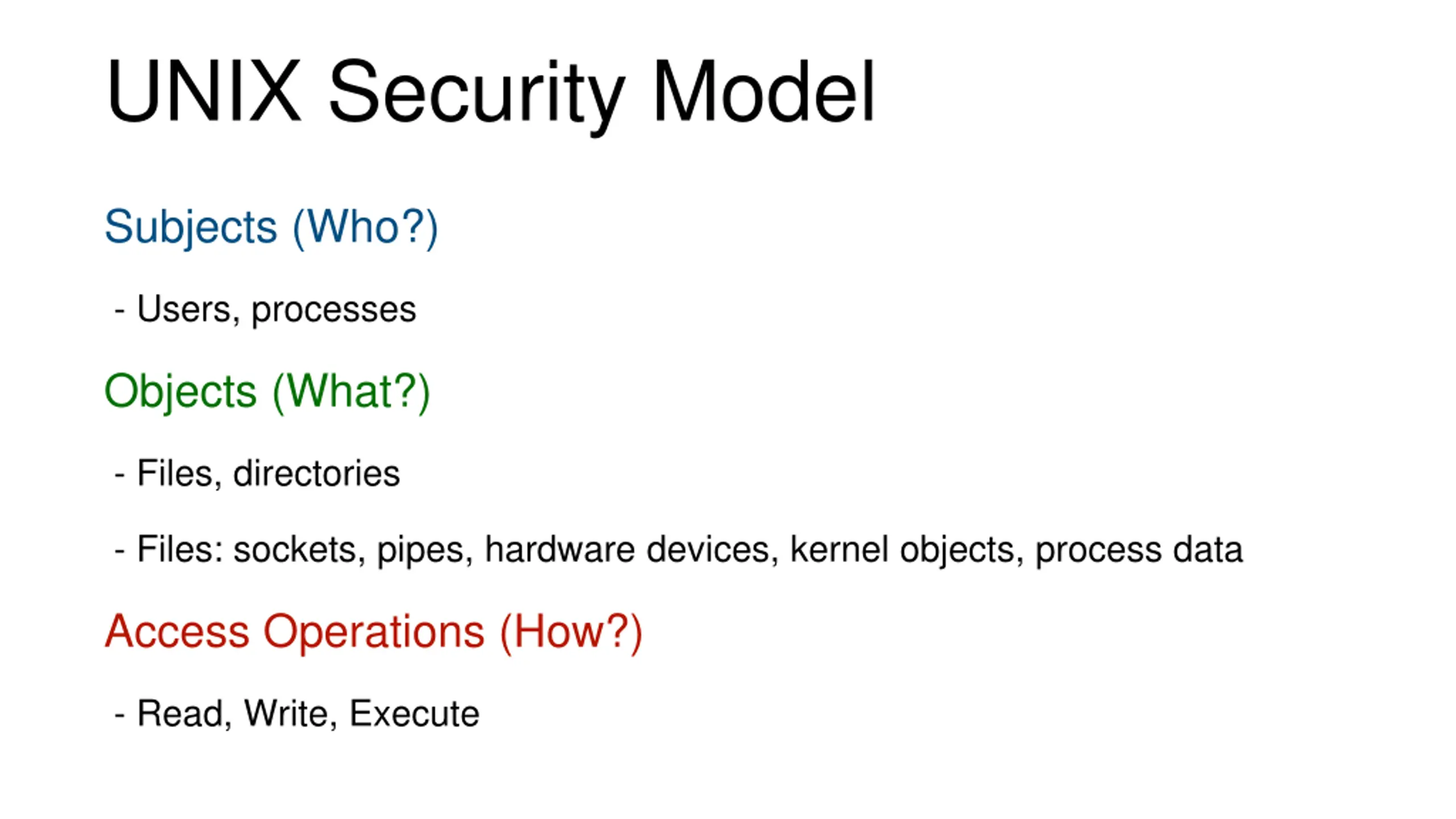Viewport: 1456px width, 819px height.
Task: Click the (What?) text in green heading
Action: (351, 393)
